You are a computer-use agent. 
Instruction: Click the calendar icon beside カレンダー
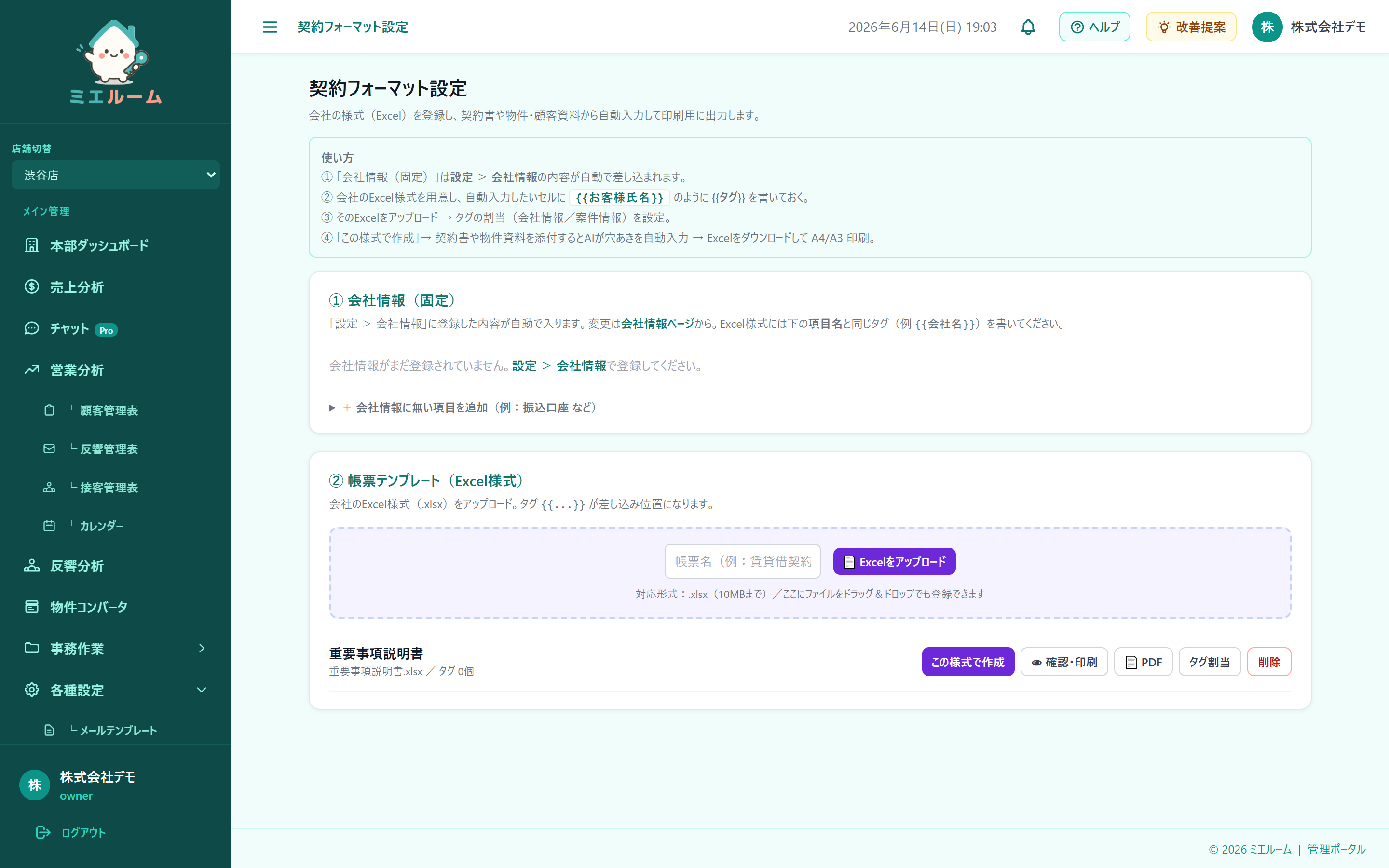coord(49,525)
